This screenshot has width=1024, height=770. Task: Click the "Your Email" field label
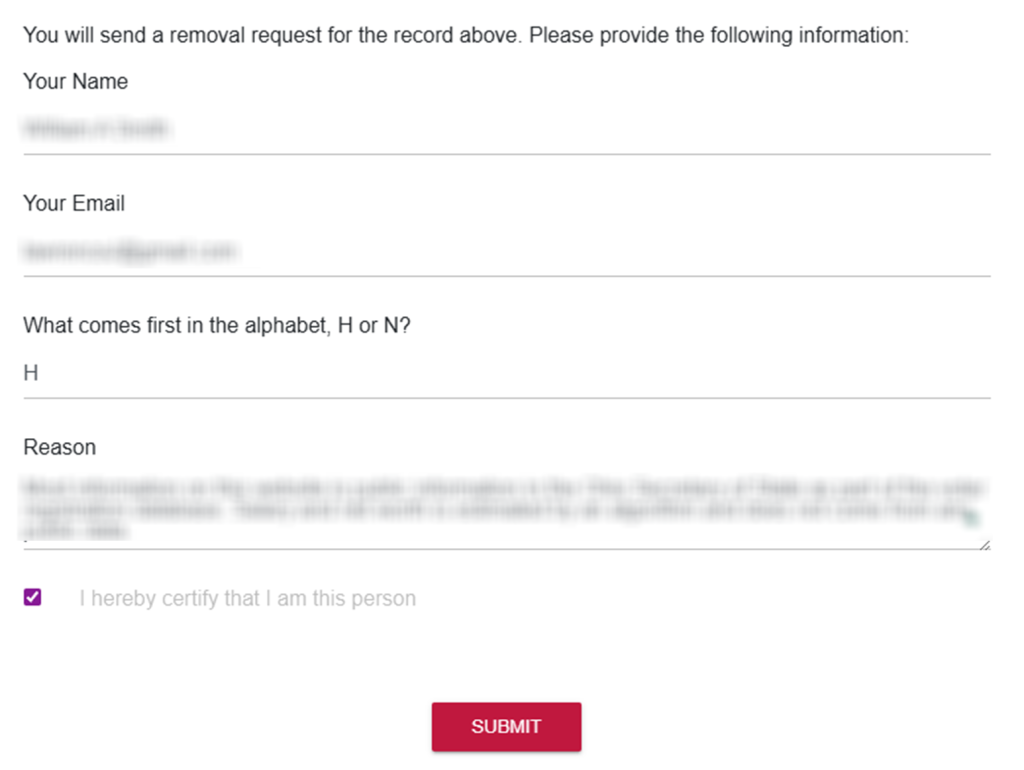point(74,204)
